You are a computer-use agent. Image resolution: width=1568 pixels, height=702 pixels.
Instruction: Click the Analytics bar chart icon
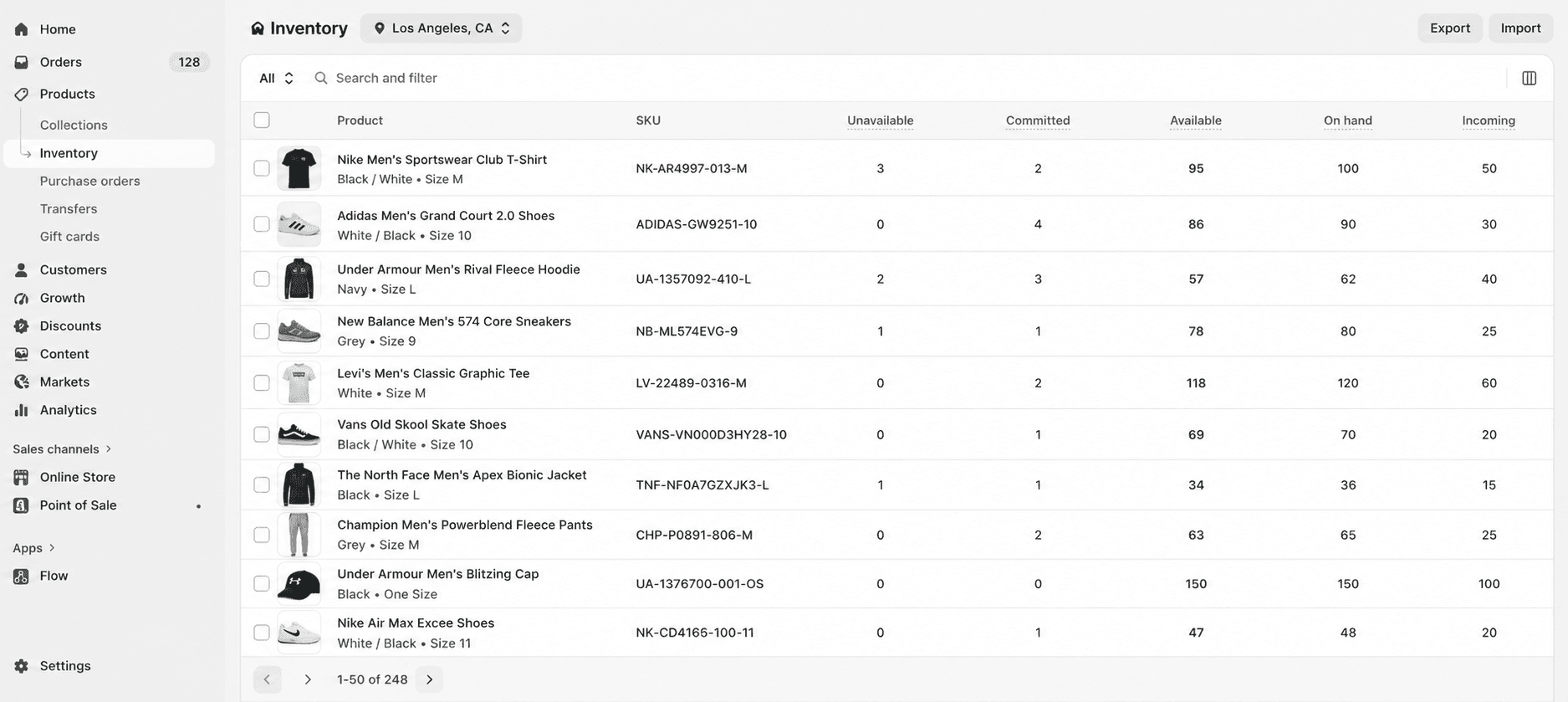(x=22, y=410)
